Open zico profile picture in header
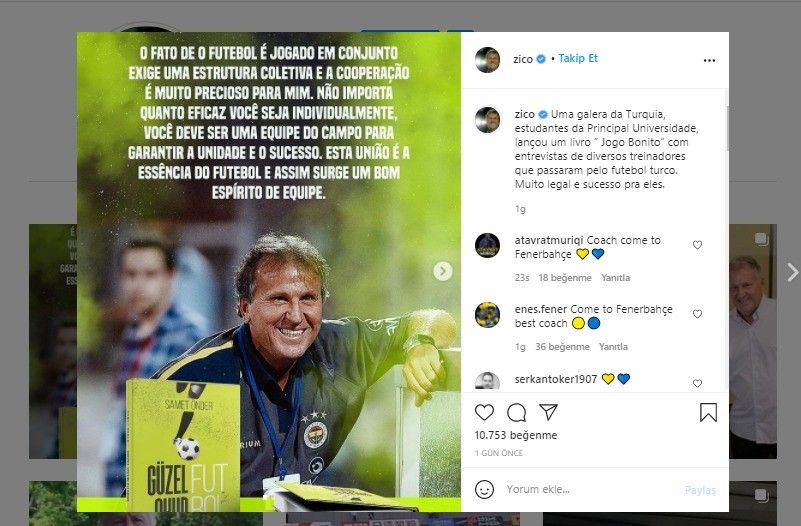 point(488,60)
